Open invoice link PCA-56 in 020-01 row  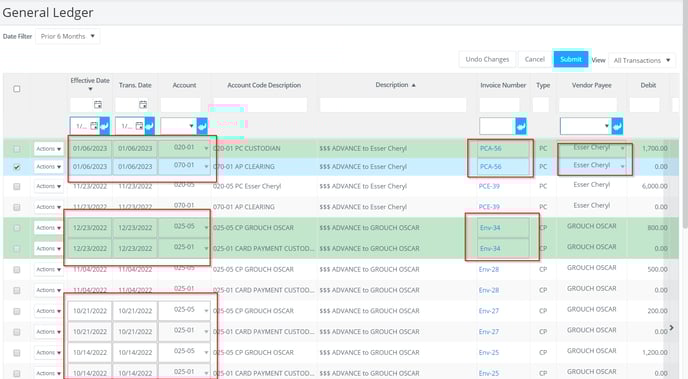(491, 148)
